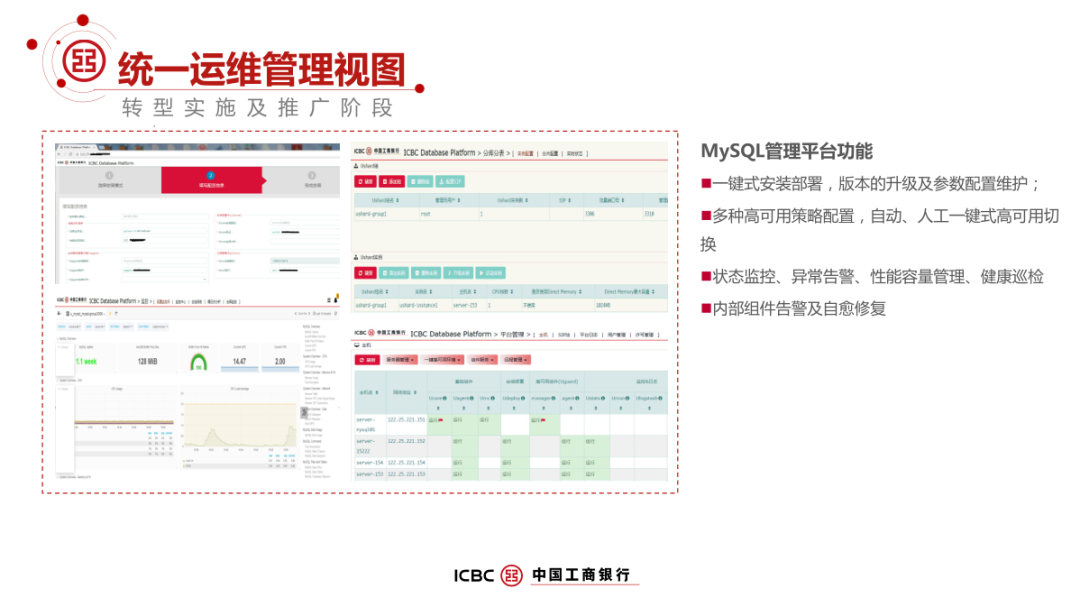Click server-153 in host table
The height and width of the screenshot is (607, 1080).
click(370, 474)
